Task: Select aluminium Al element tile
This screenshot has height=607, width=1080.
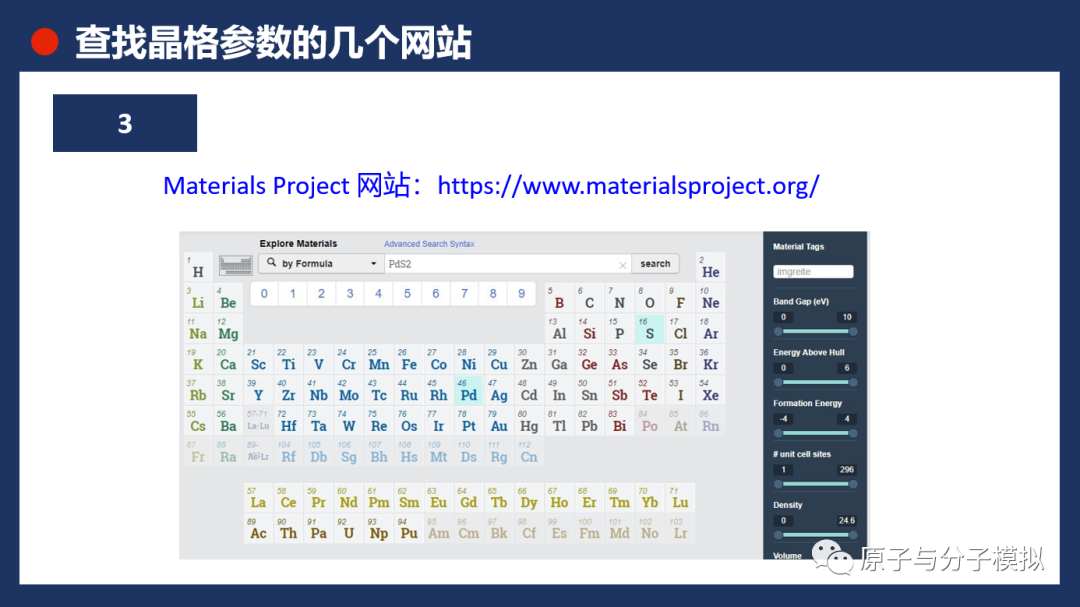Action: point(559,329)
